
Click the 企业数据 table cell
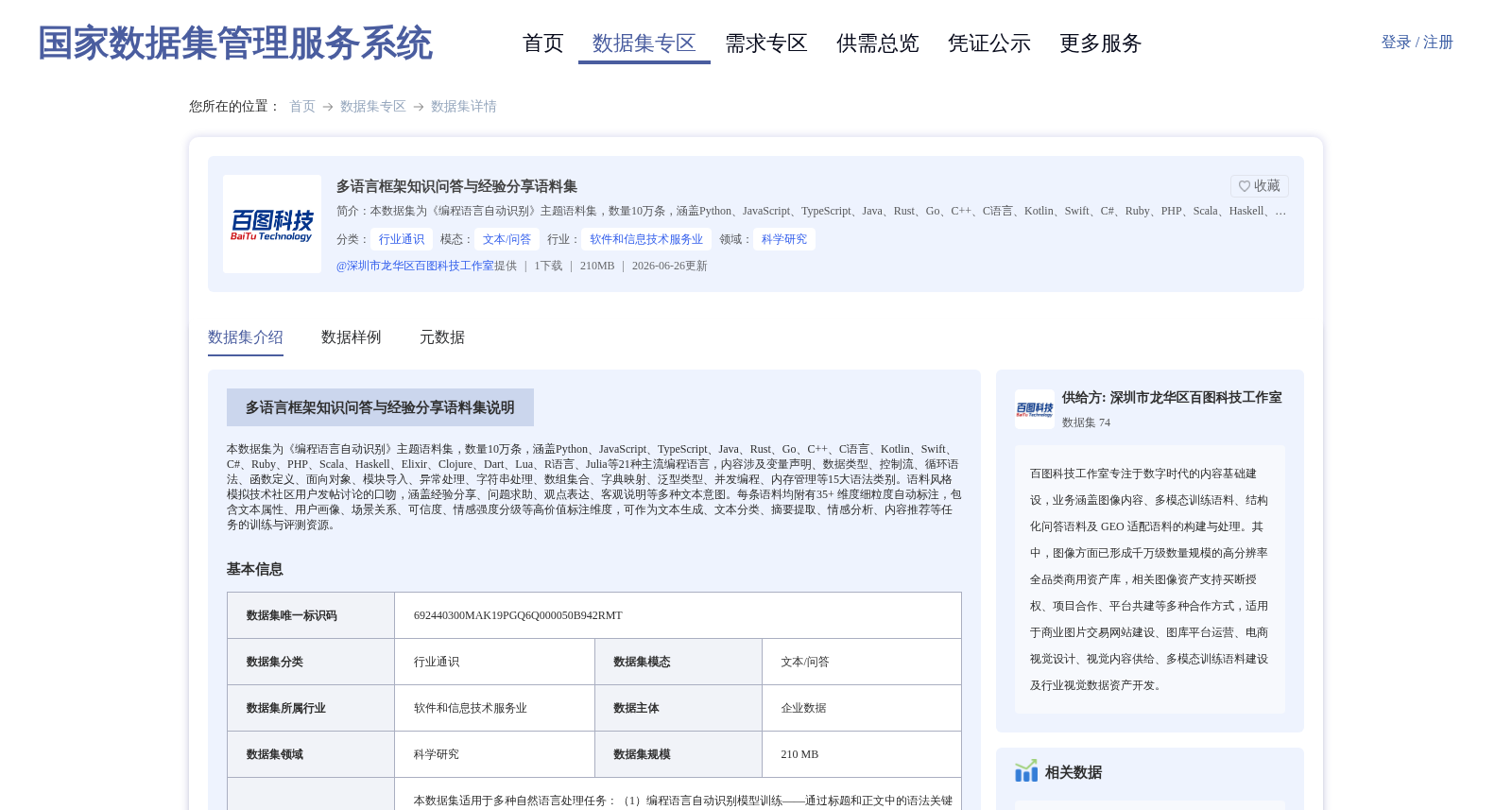point(804,708)
